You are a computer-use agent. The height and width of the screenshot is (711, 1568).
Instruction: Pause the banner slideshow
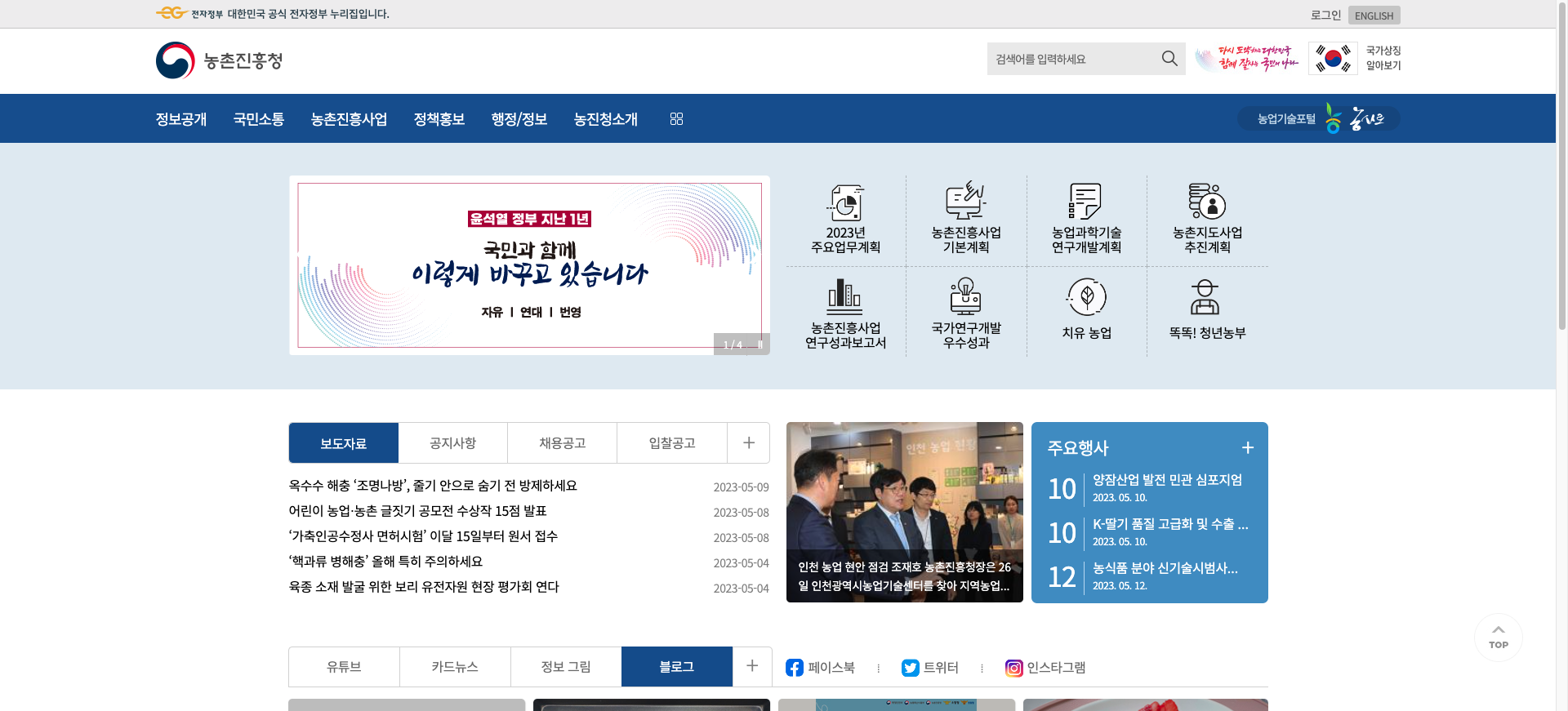[x=760, y=344]
